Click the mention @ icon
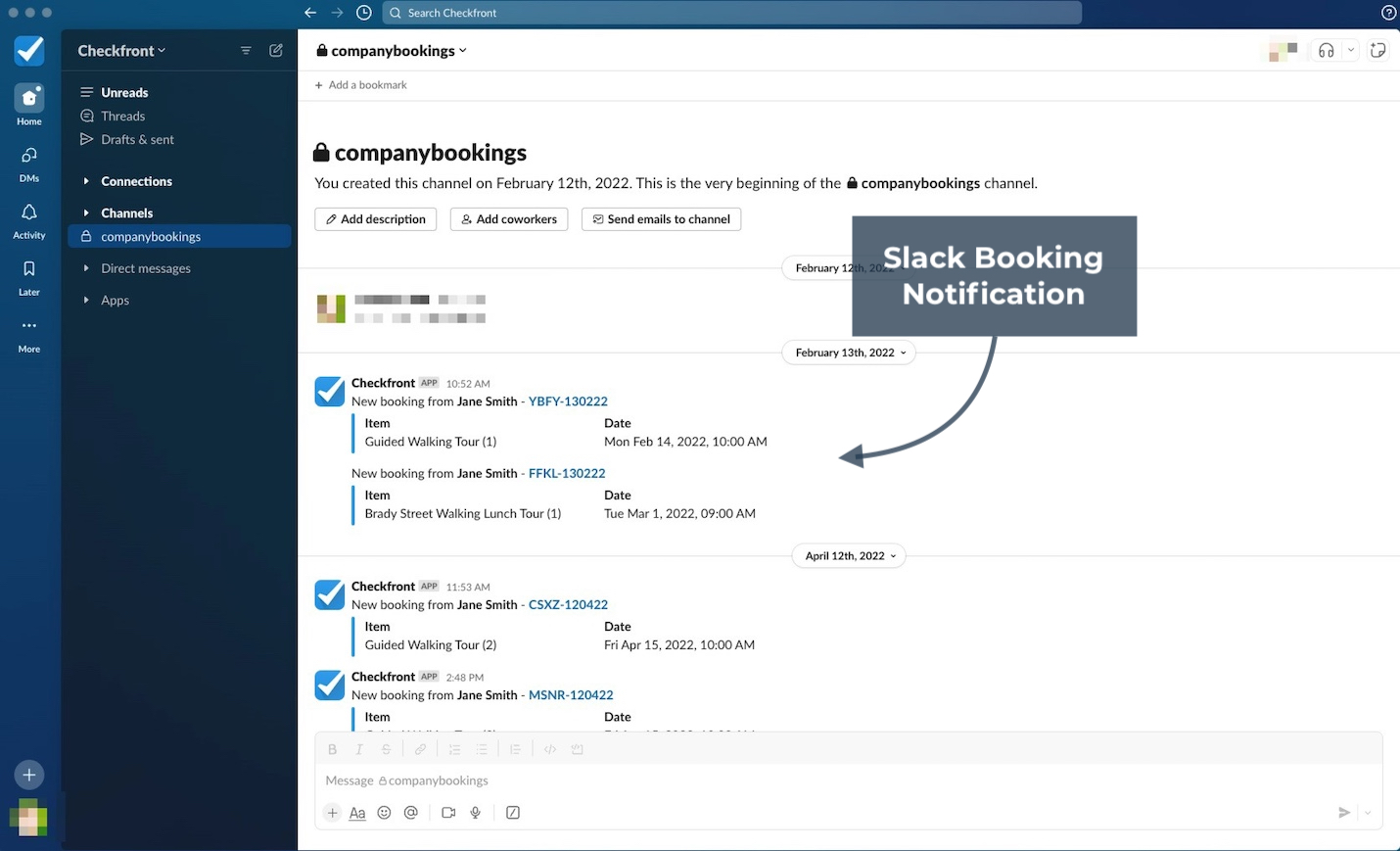 coord(411,813)
